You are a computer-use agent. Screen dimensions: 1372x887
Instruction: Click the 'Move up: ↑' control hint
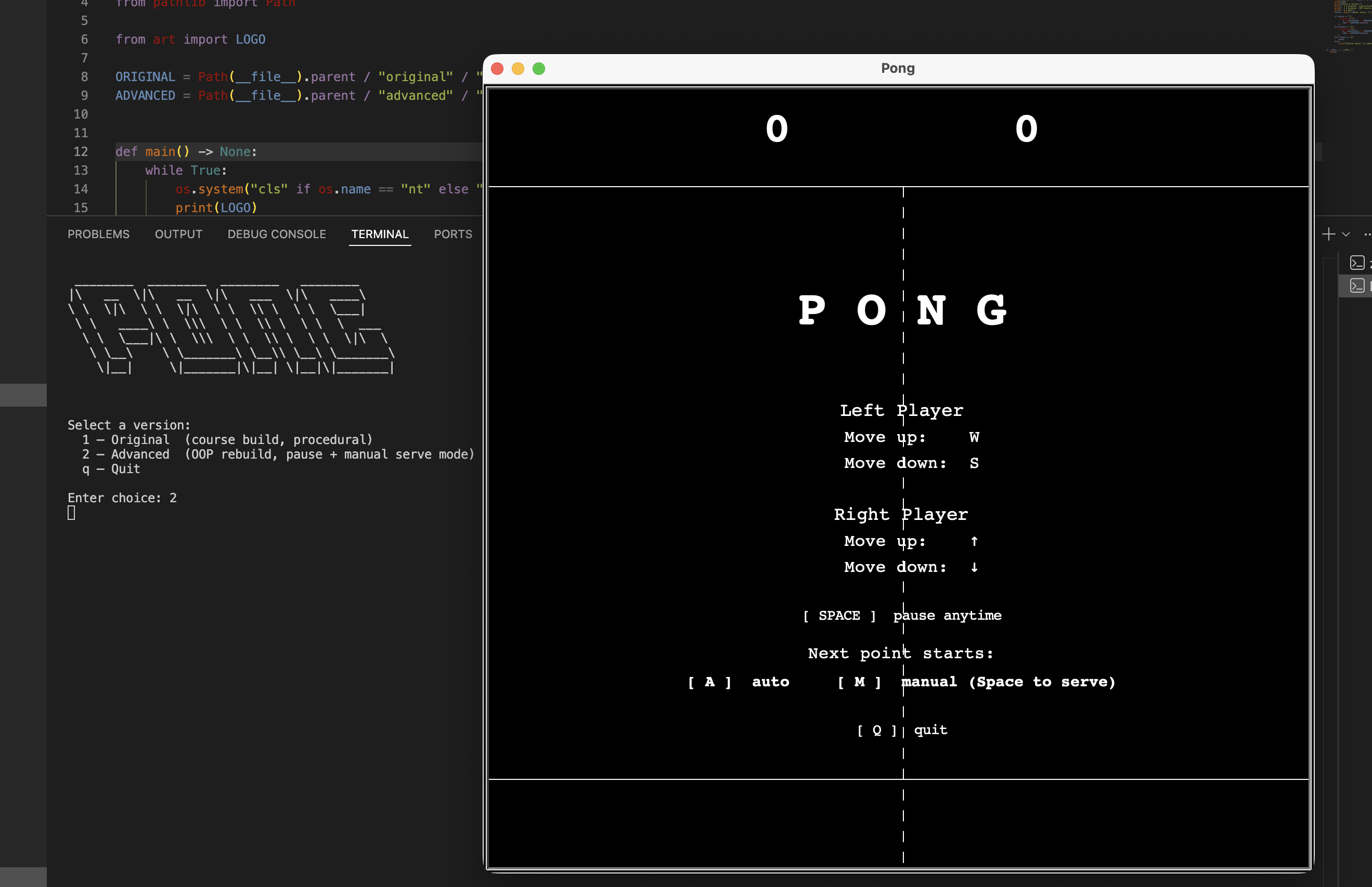coord(912,541)
